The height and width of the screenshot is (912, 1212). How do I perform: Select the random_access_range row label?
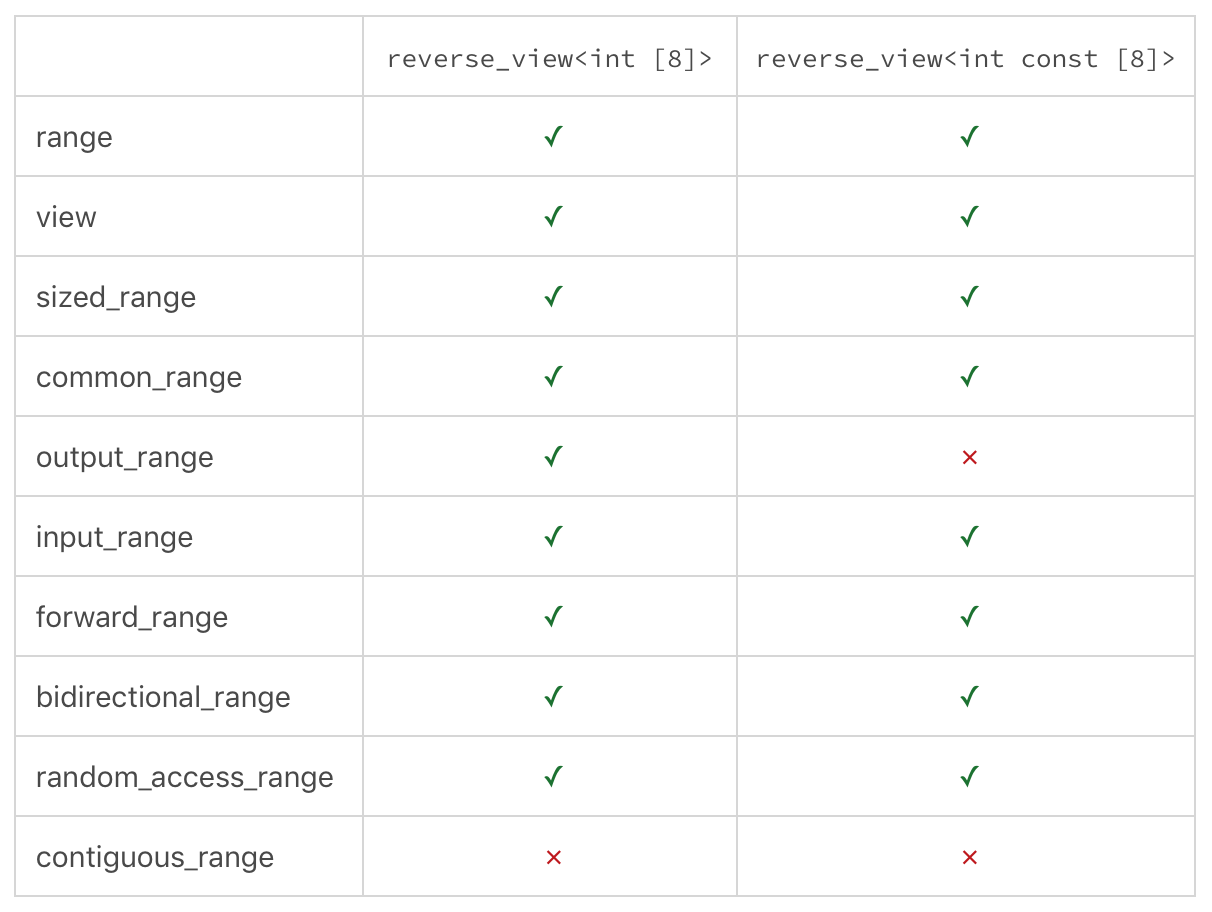coord(185,778)
